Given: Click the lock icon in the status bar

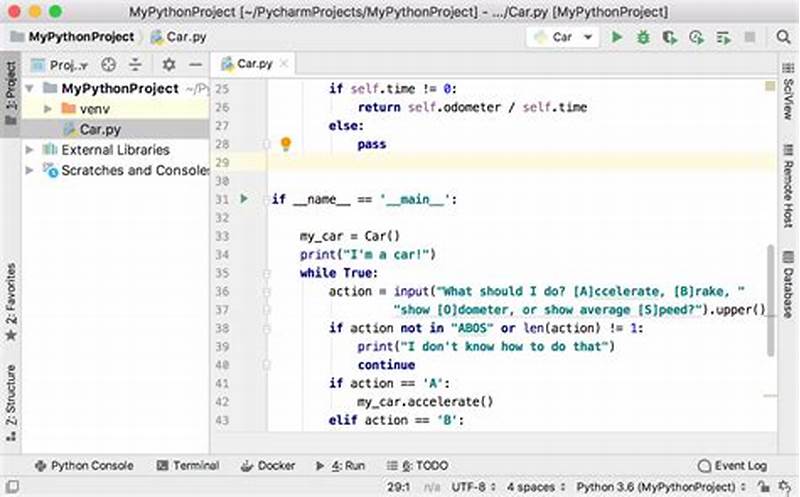Looking at the screenshot, I should click(763, 486).
